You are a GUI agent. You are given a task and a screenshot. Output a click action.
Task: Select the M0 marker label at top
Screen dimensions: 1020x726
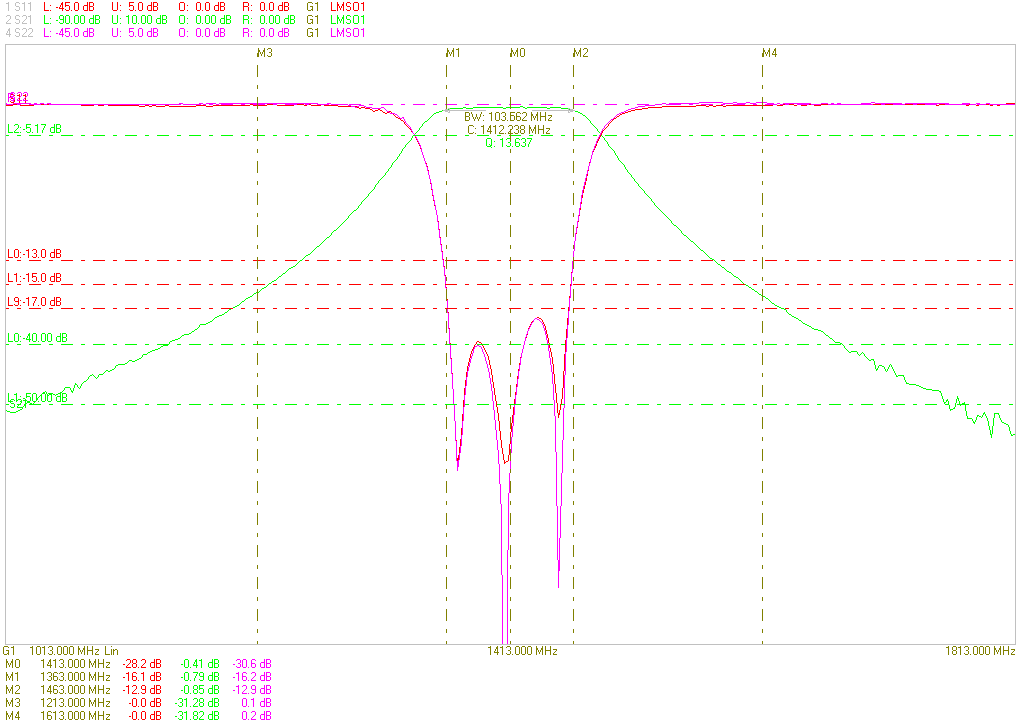[517, 53]
